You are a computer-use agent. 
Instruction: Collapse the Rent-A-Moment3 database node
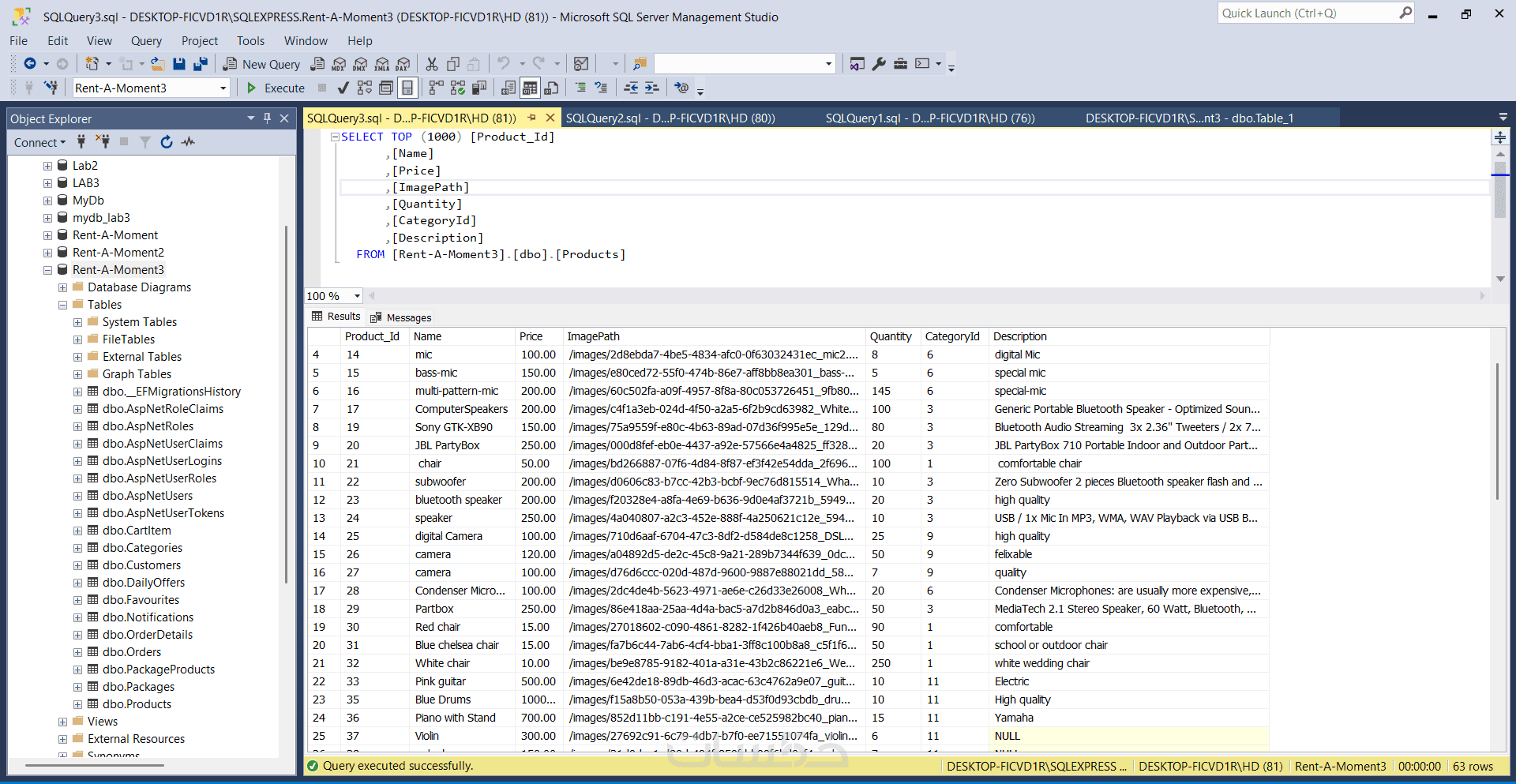point(47,270)
